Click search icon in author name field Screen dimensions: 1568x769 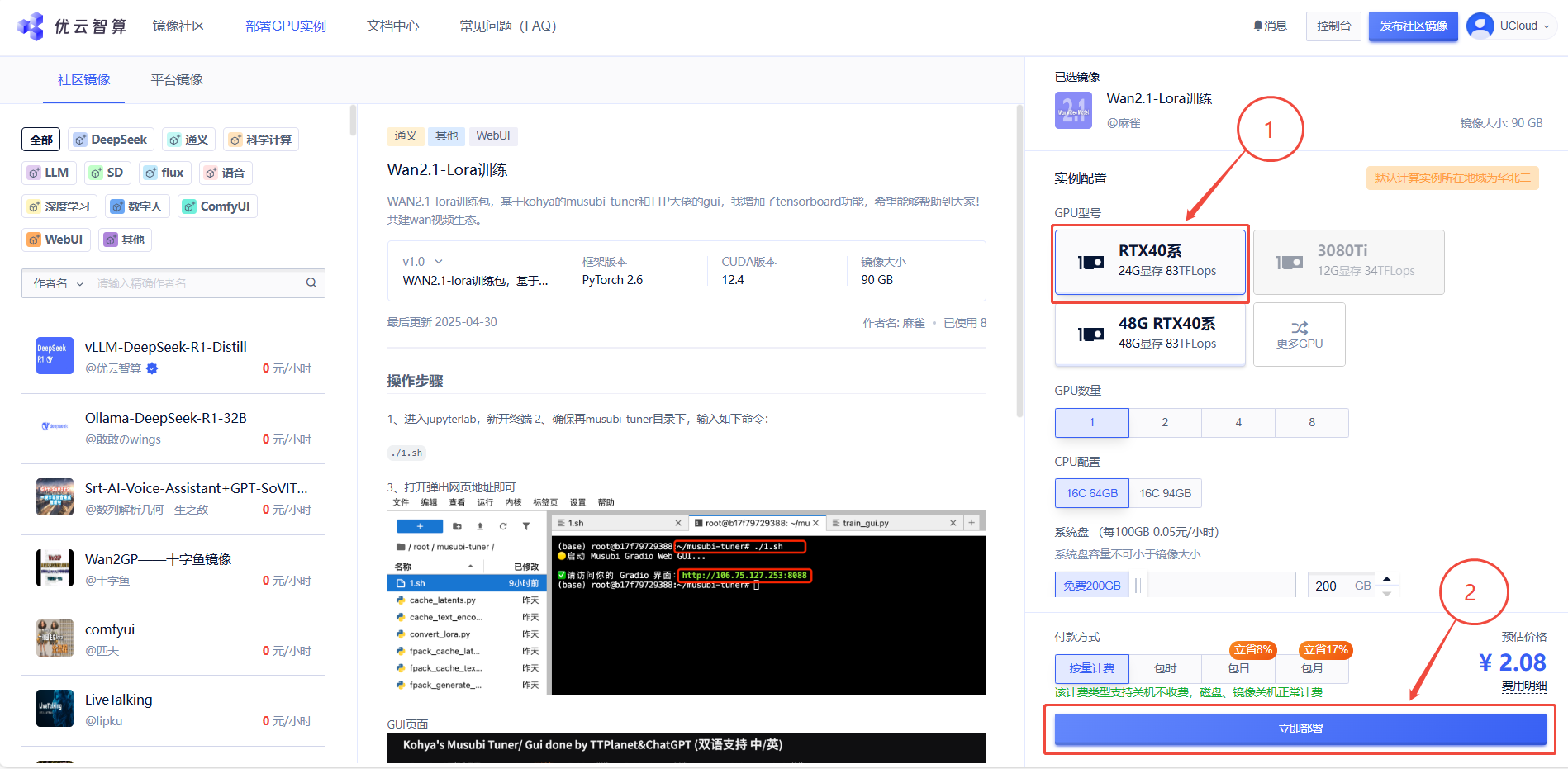[311, 283]
